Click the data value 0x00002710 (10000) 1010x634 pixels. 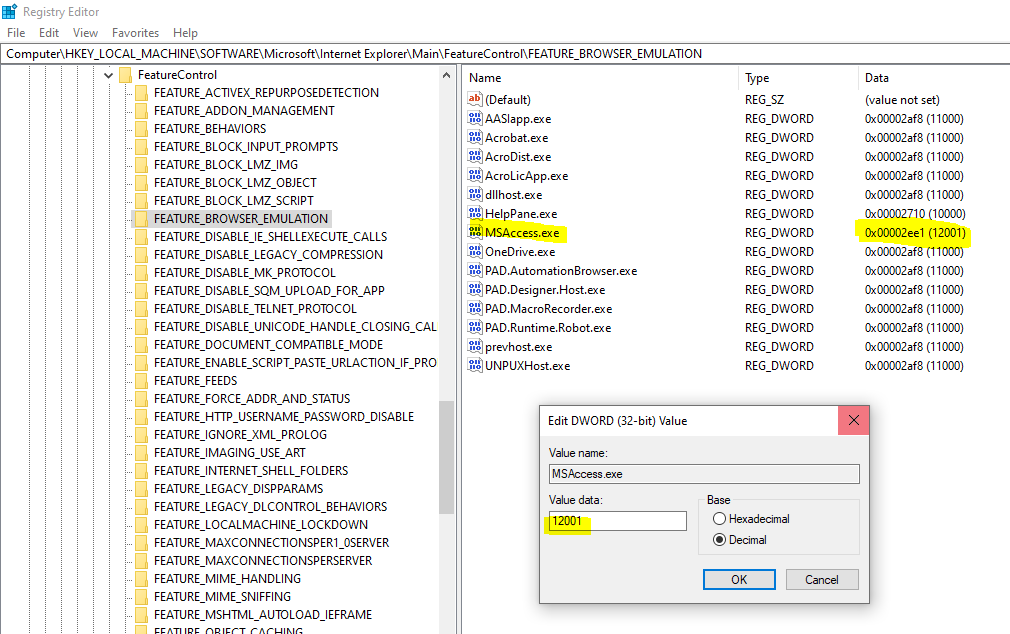pos(915,213)
